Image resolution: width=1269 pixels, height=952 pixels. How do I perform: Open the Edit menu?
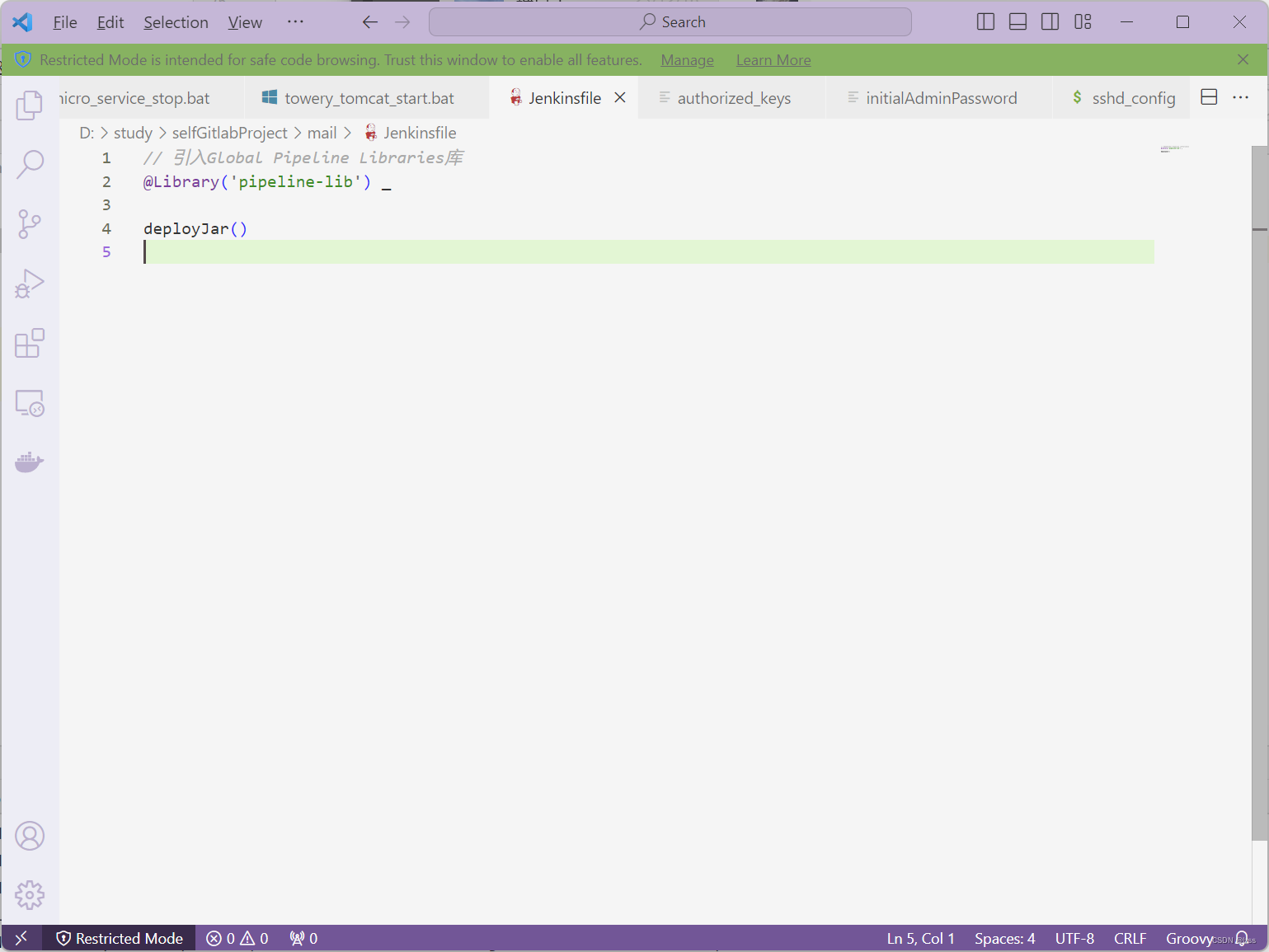(x=110, y=22)
